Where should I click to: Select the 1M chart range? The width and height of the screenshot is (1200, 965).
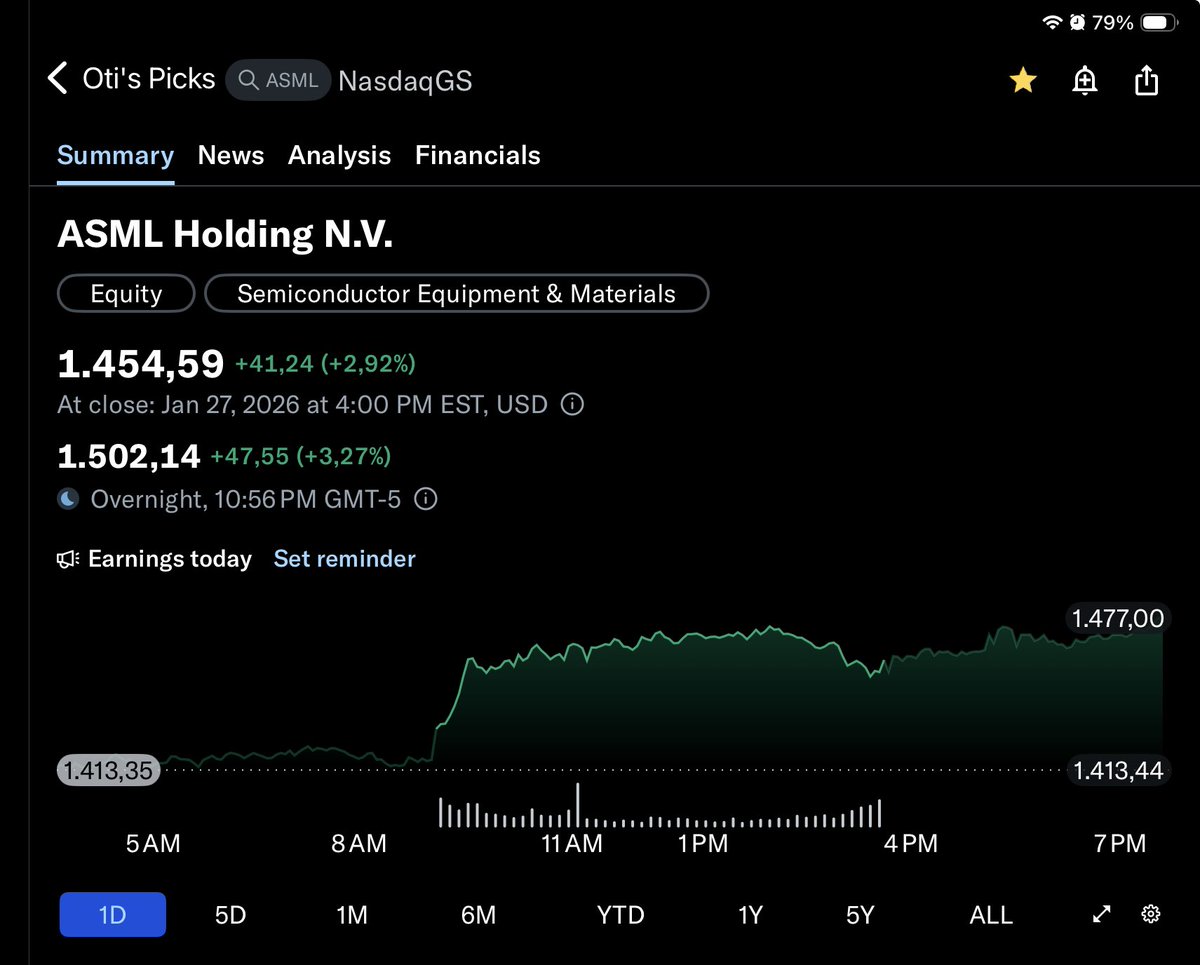click(352, 915)
